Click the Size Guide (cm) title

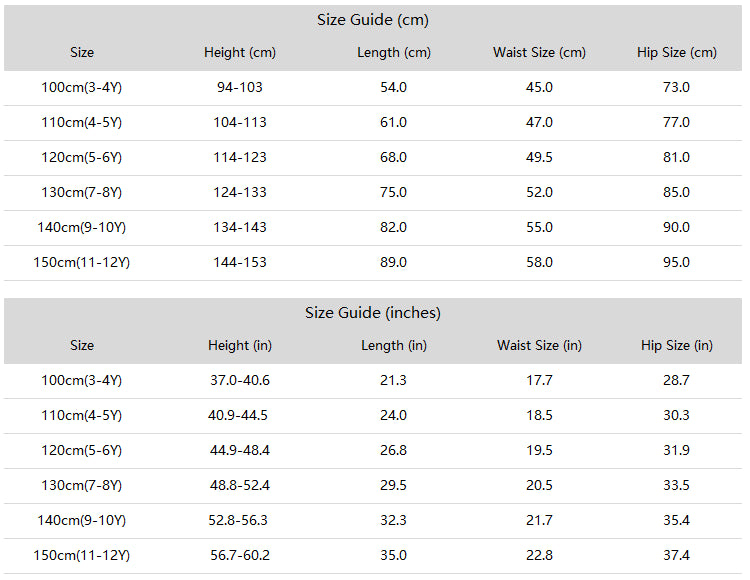373,20
